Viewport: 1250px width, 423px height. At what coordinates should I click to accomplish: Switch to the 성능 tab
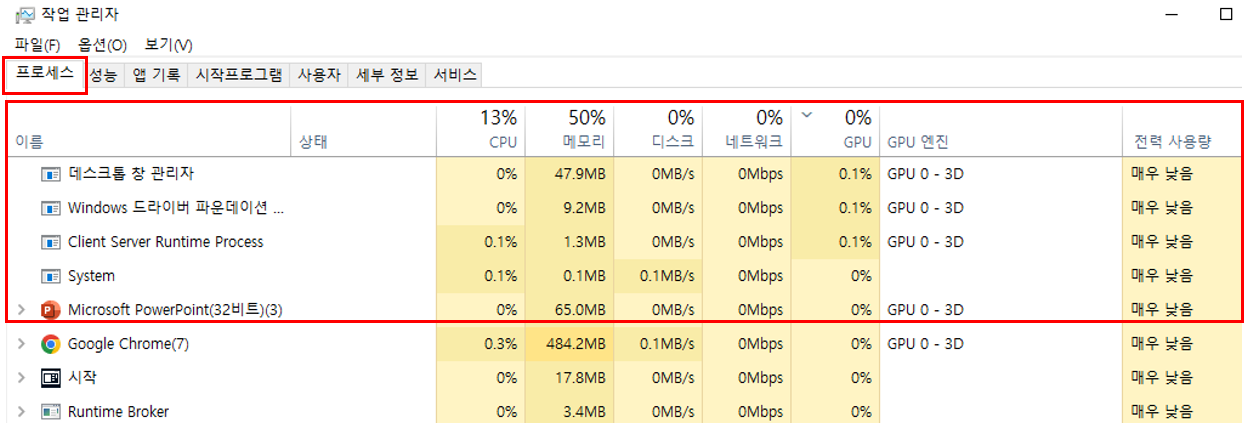103,75
